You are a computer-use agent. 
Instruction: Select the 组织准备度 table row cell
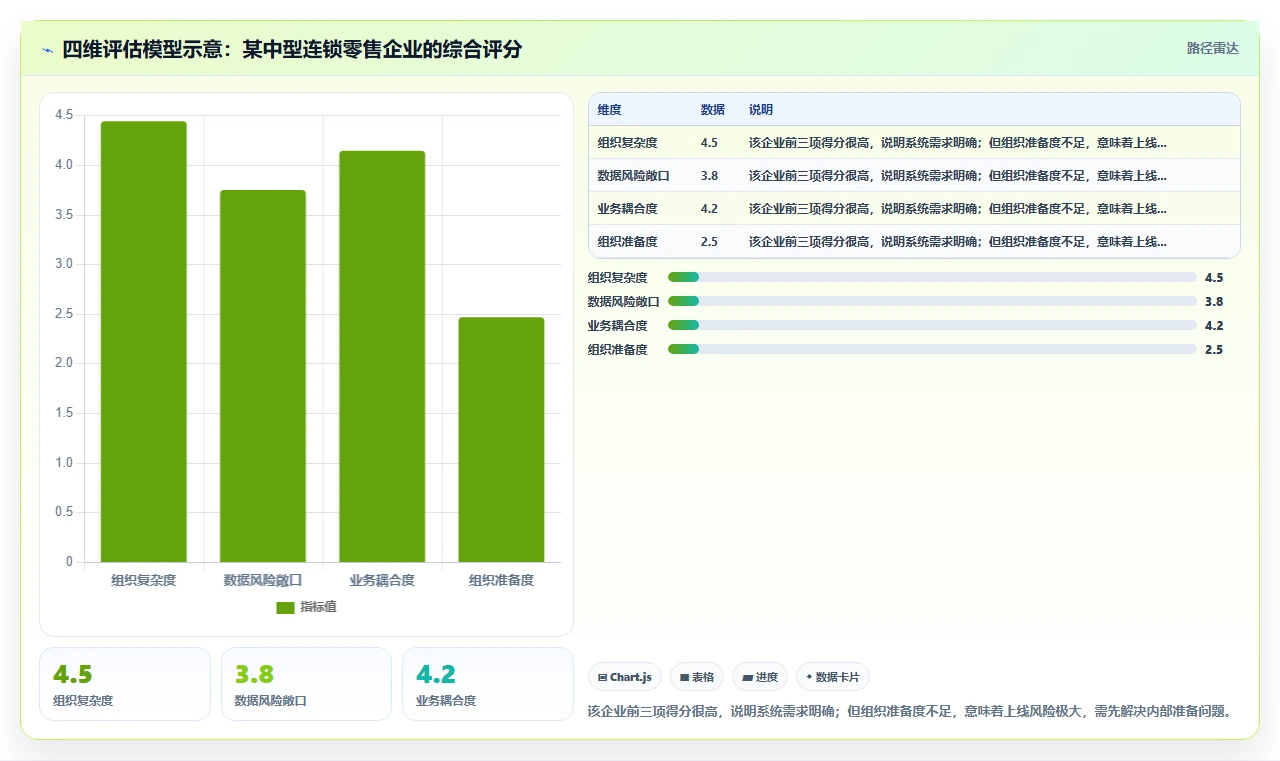pyautogui.click(x=627, y=242)
